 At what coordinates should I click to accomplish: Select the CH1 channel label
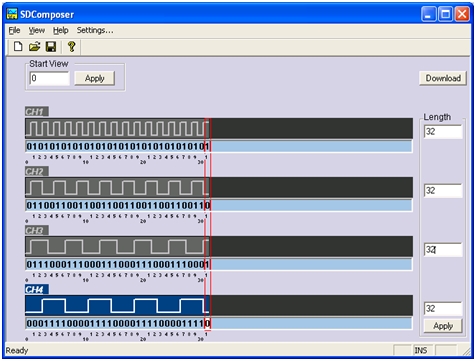(37, 111)
